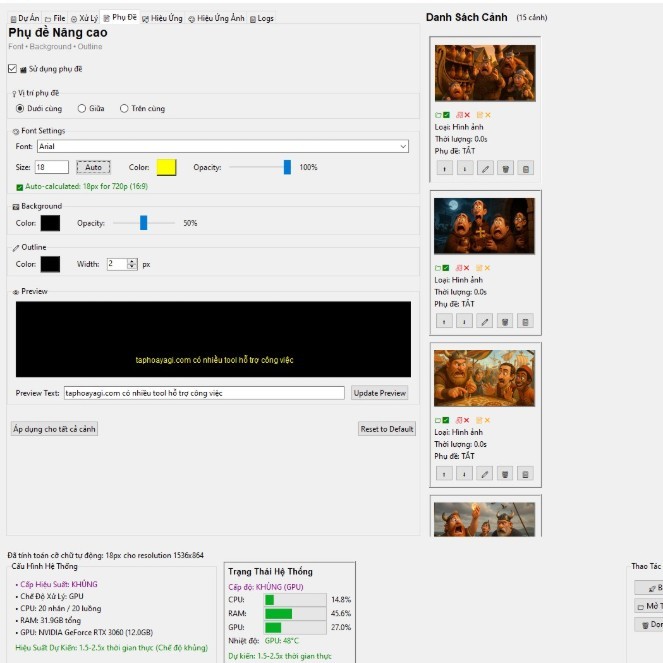Delete the first scene using trash icon
Viewport: 663px width, 663px height.
[505, 169]
